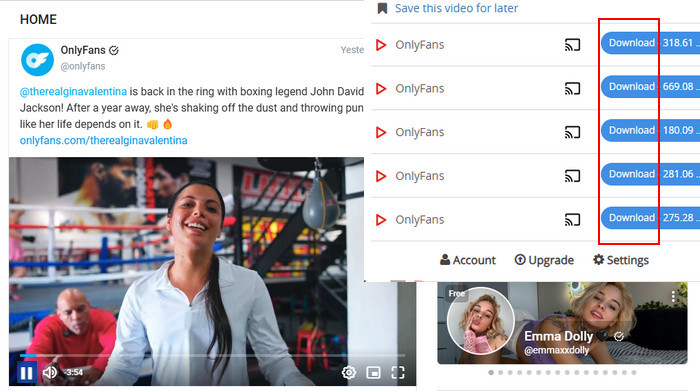Open onlyfans.com/therealginavalentina link
This screenshot has width=700, height=391.
click(x=104, y=141)
